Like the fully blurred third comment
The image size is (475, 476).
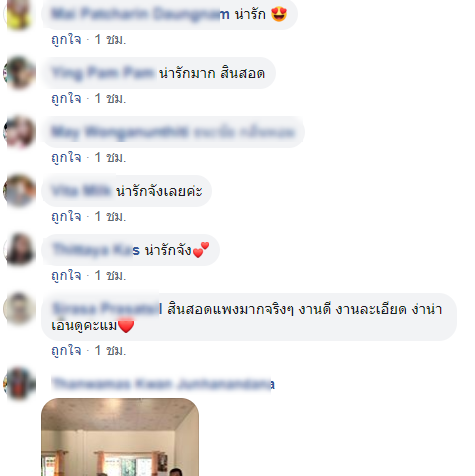tap(66, 158)
